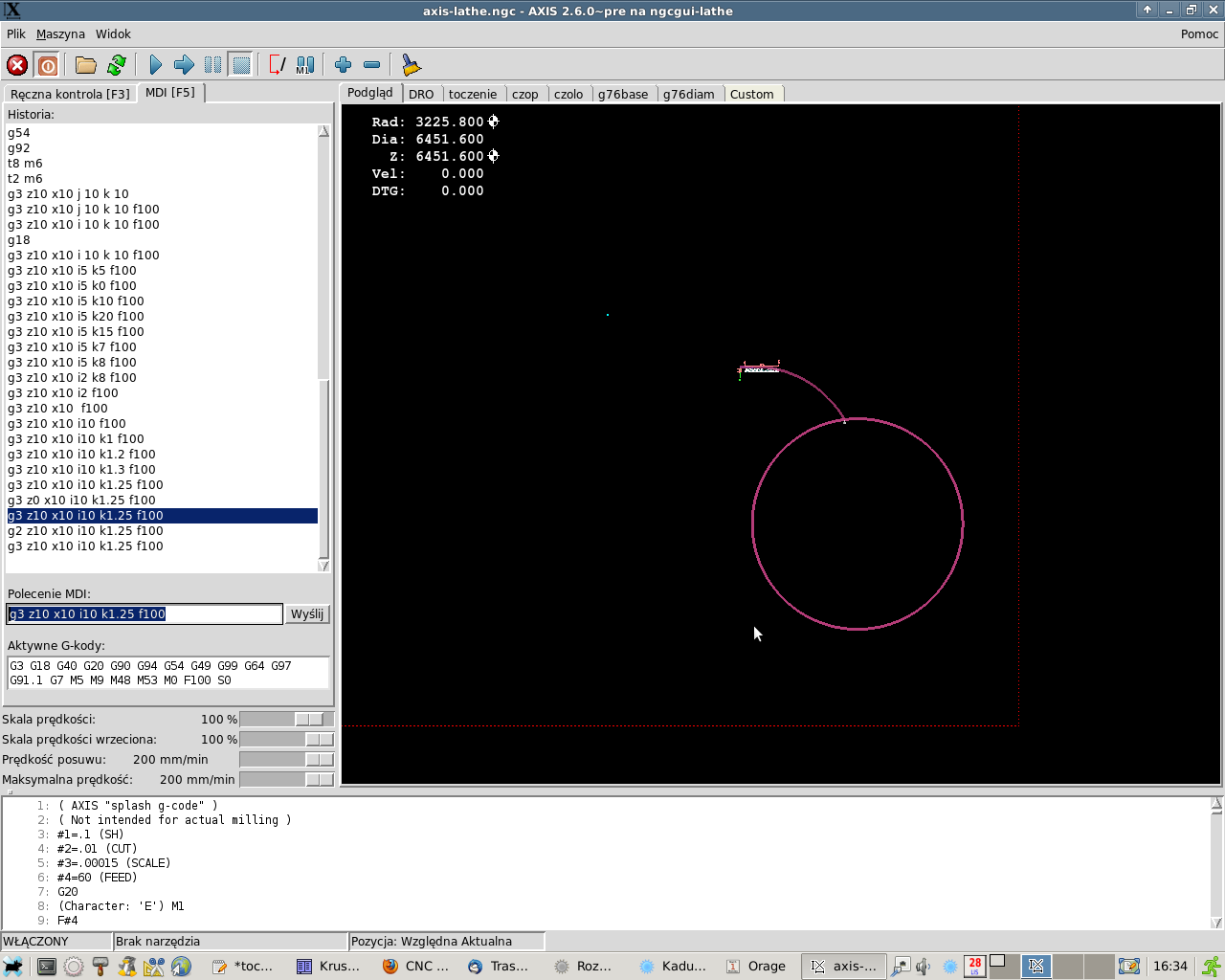The height and width of the screenshot is (980, 1225).
Task: Click G-code line '#1=.1 (SH)'
Action: coord(91,835)
